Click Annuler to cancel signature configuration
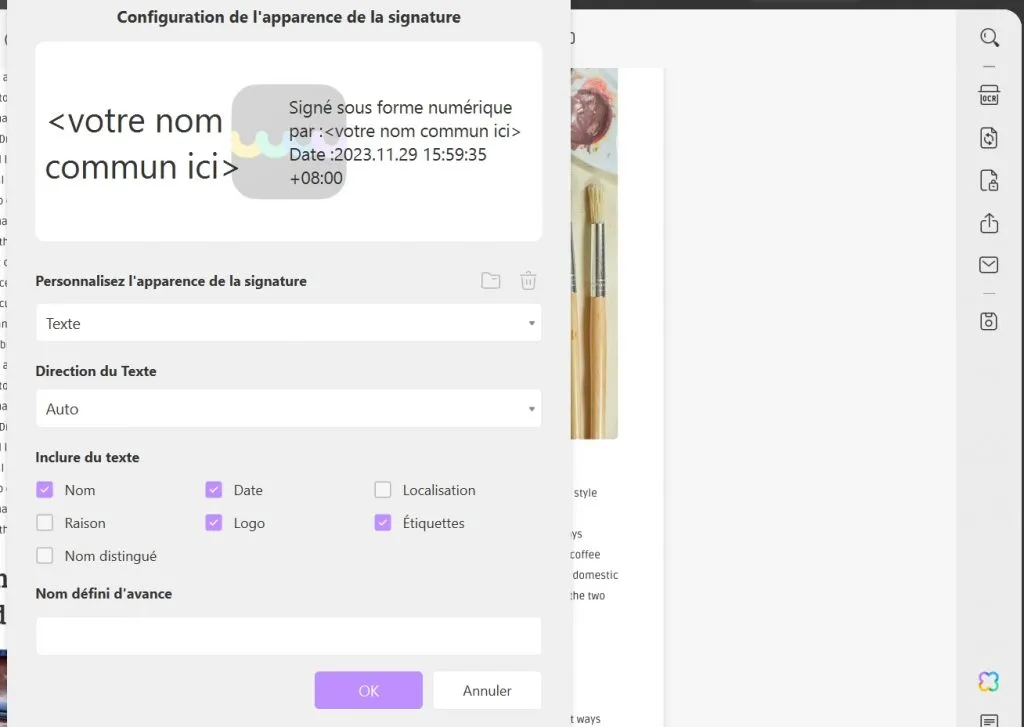Viewport: 1024px width, 727px height. (x=487, y=690)
